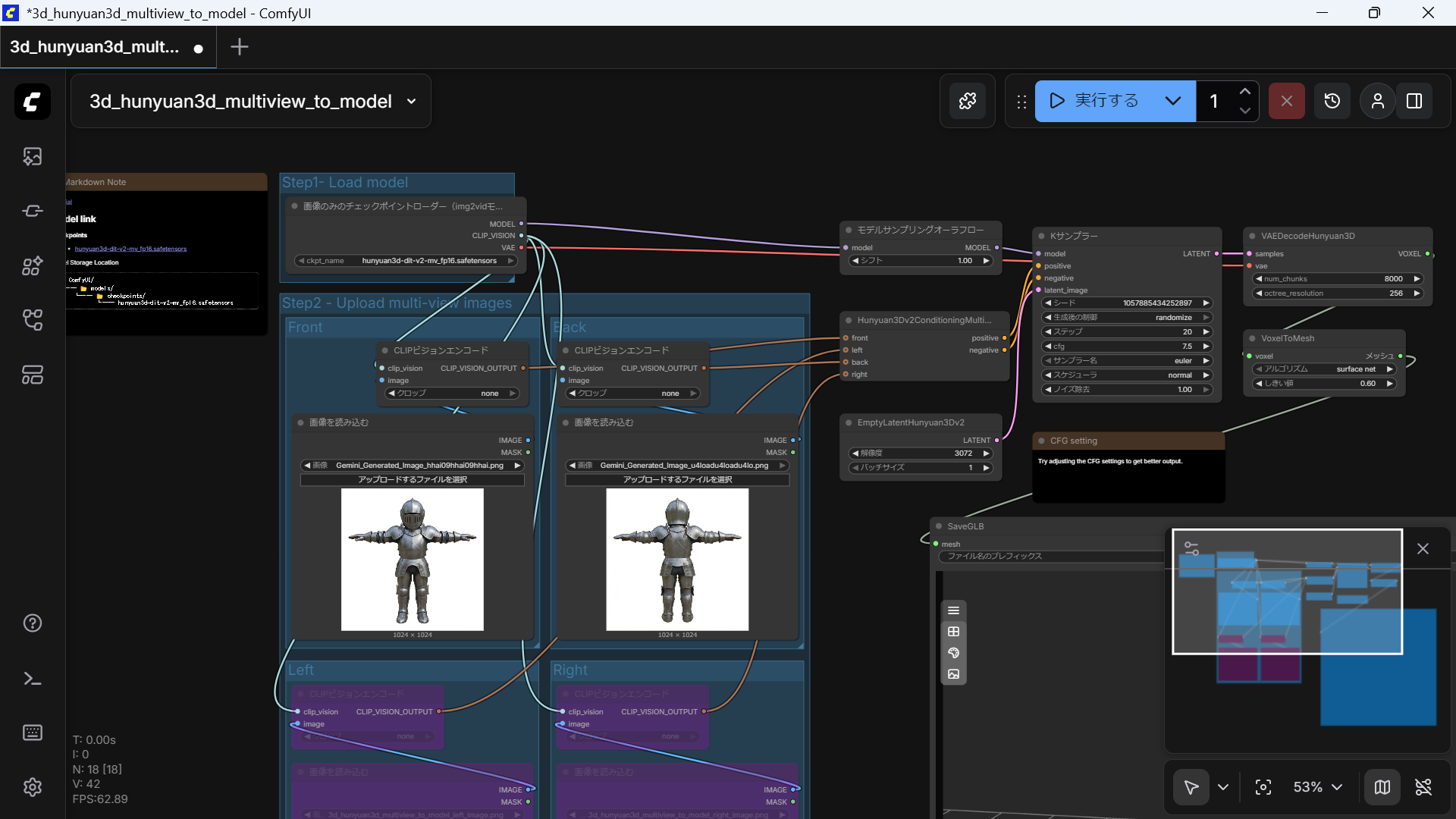Toggle the minimap map icon

pos(1382,787)
